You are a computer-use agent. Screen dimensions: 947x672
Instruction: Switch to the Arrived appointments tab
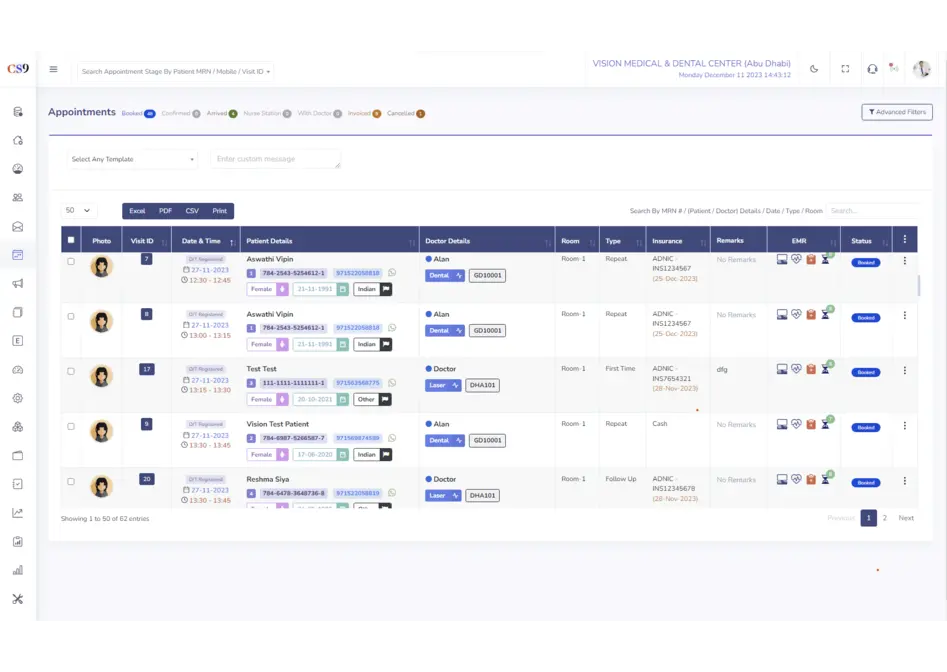click(x=221, y=114)
